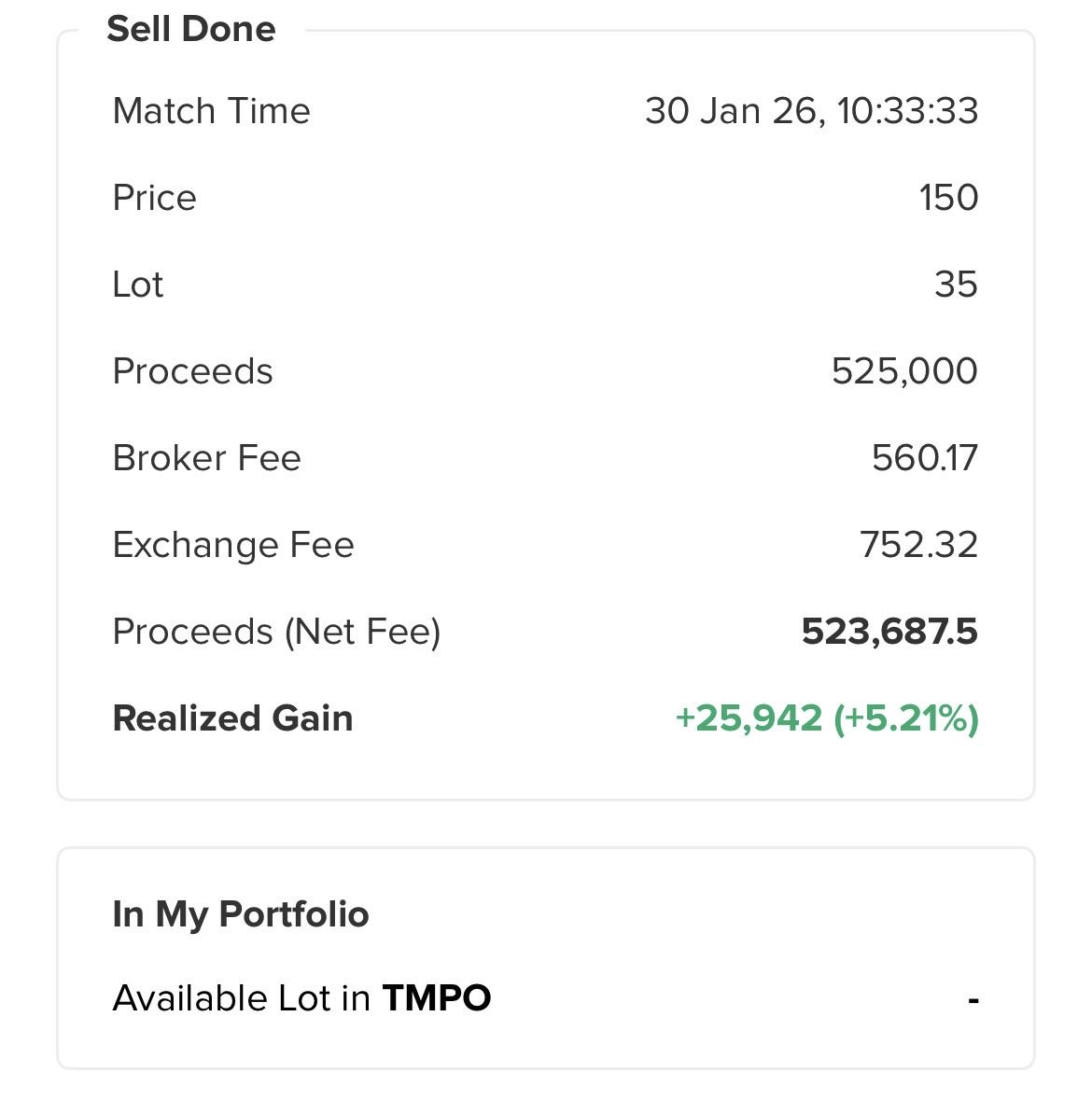Tap the Broker Fee label
Screen dimensions: 1092x1114
[206, 458]
